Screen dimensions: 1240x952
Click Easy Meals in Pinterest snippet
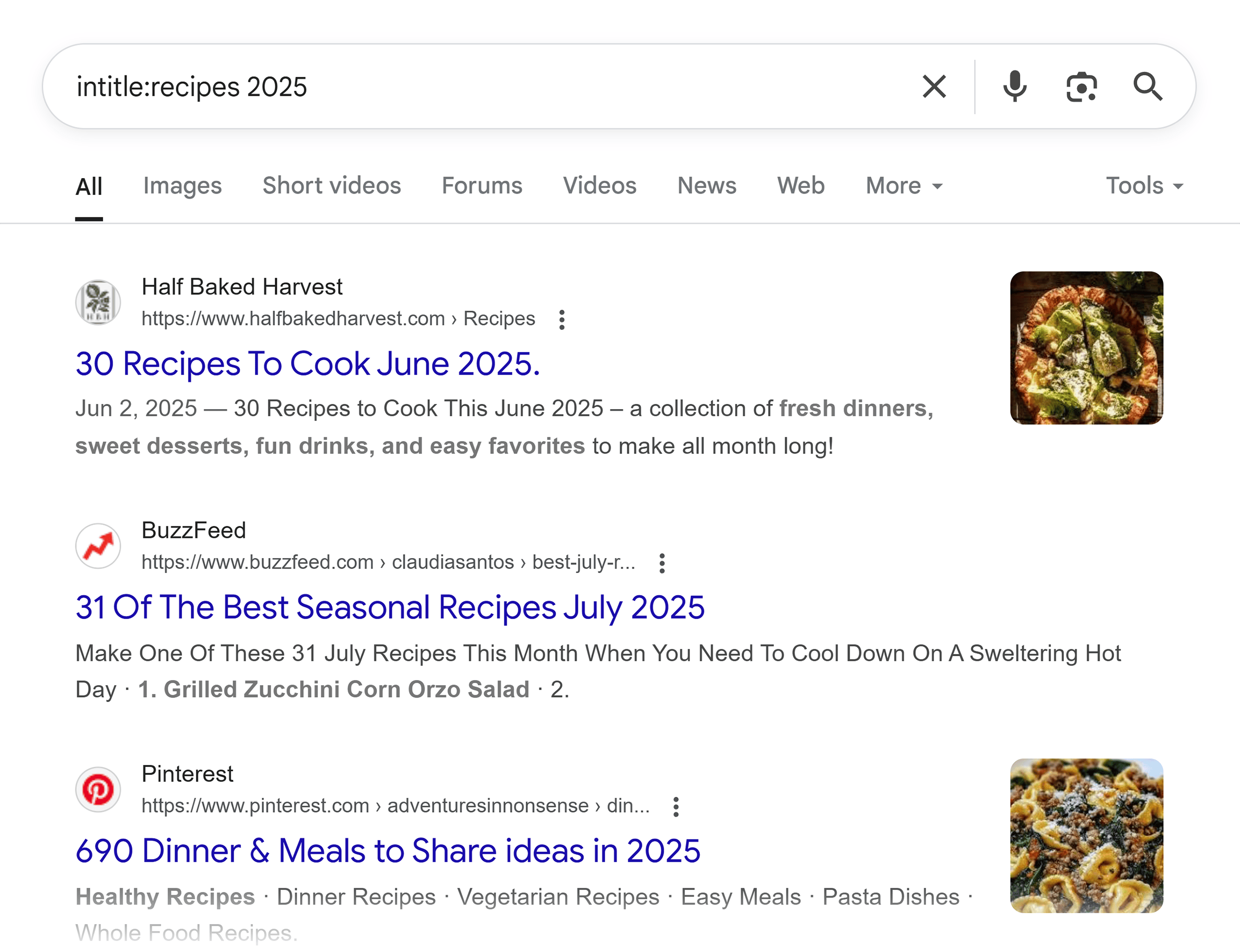pyautogui.click(x=741, y=897)
